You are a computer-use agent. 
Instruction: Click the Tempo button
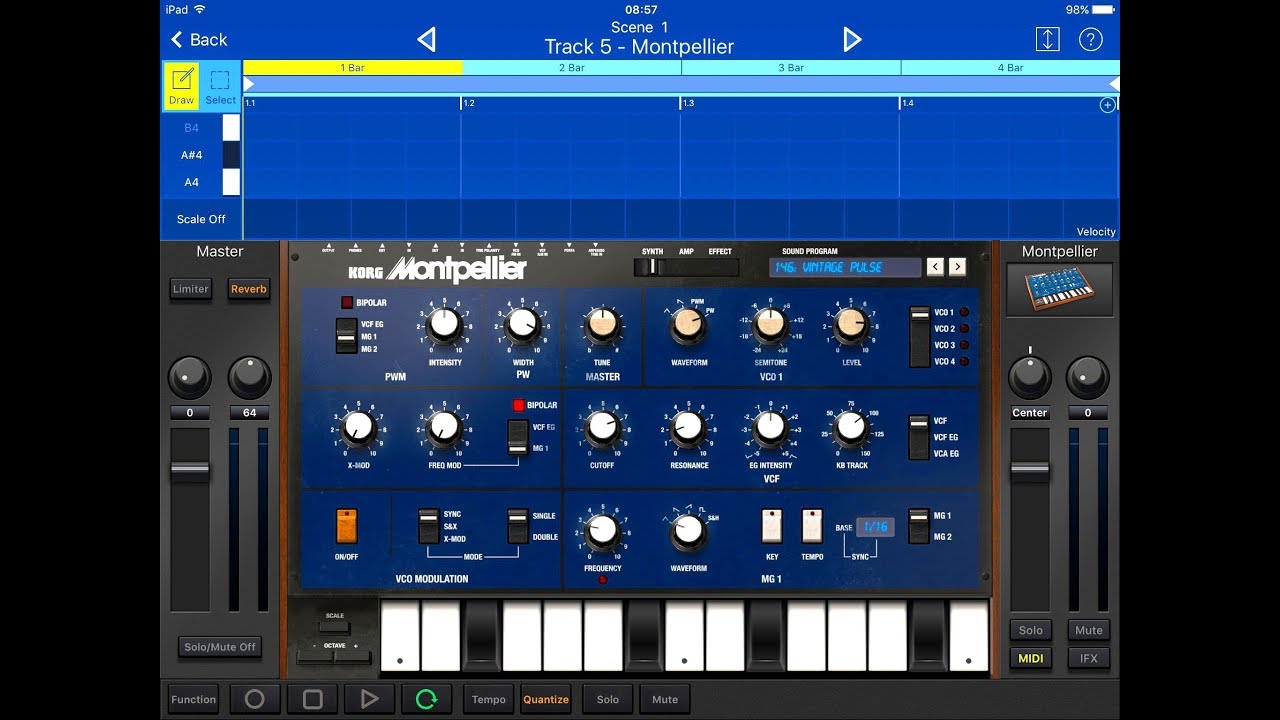[x=489, y=699]
